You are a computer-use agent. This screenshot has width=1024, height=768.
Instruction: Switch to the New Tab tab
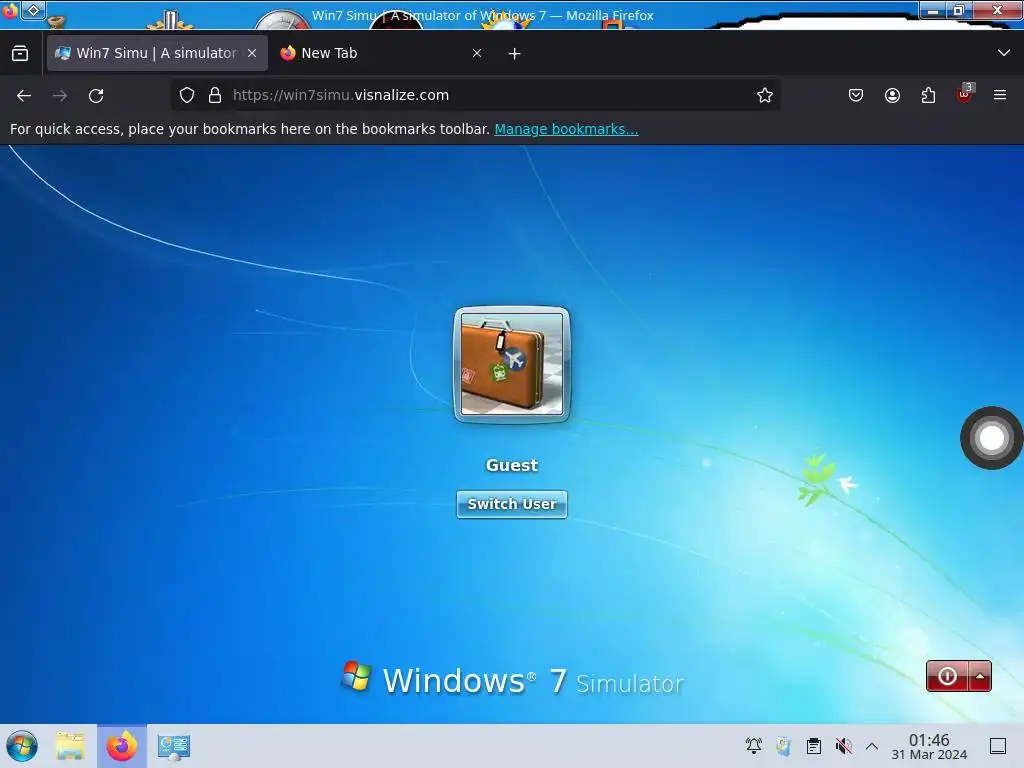point(381,53)
